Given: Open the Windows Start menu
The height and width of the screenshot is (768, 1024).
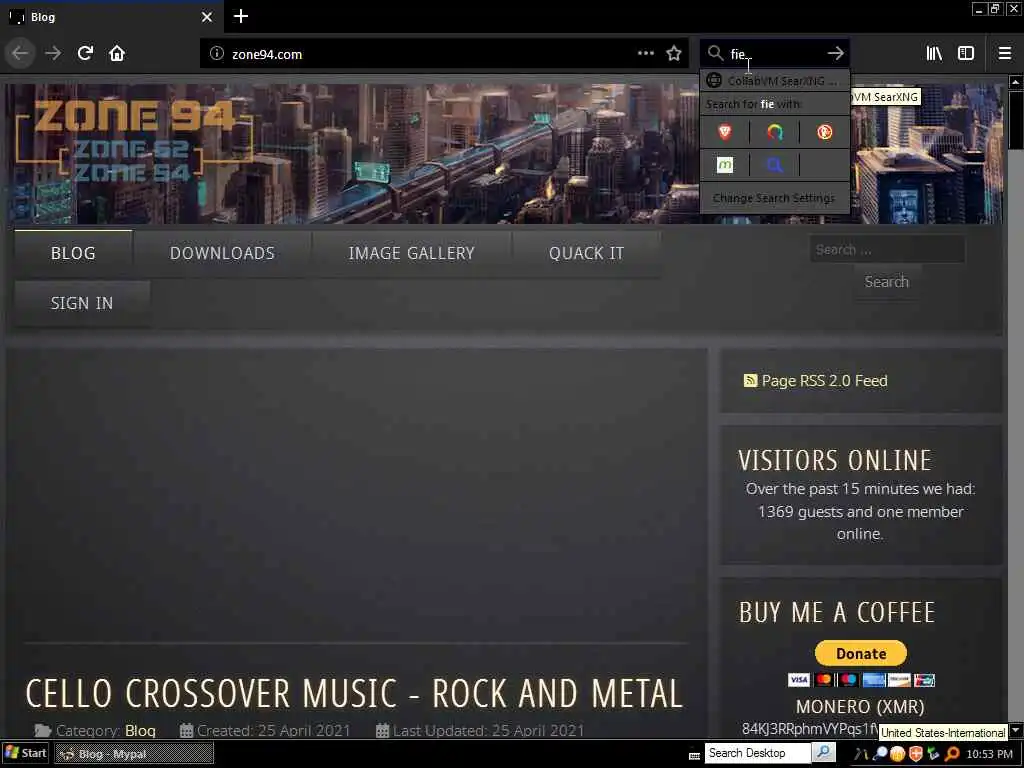Looking at the screenshot, I should pos(25,753).
